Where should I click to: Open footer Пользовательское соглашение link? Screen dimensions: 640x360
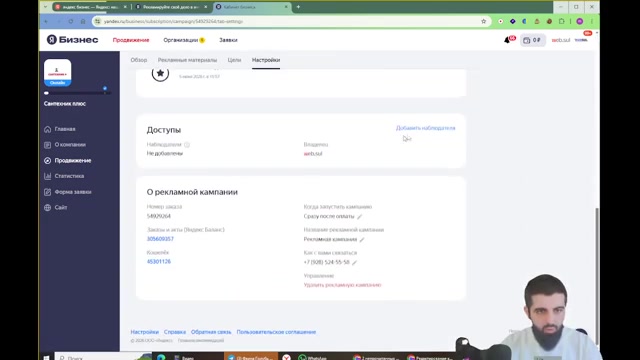pos(276,332)
